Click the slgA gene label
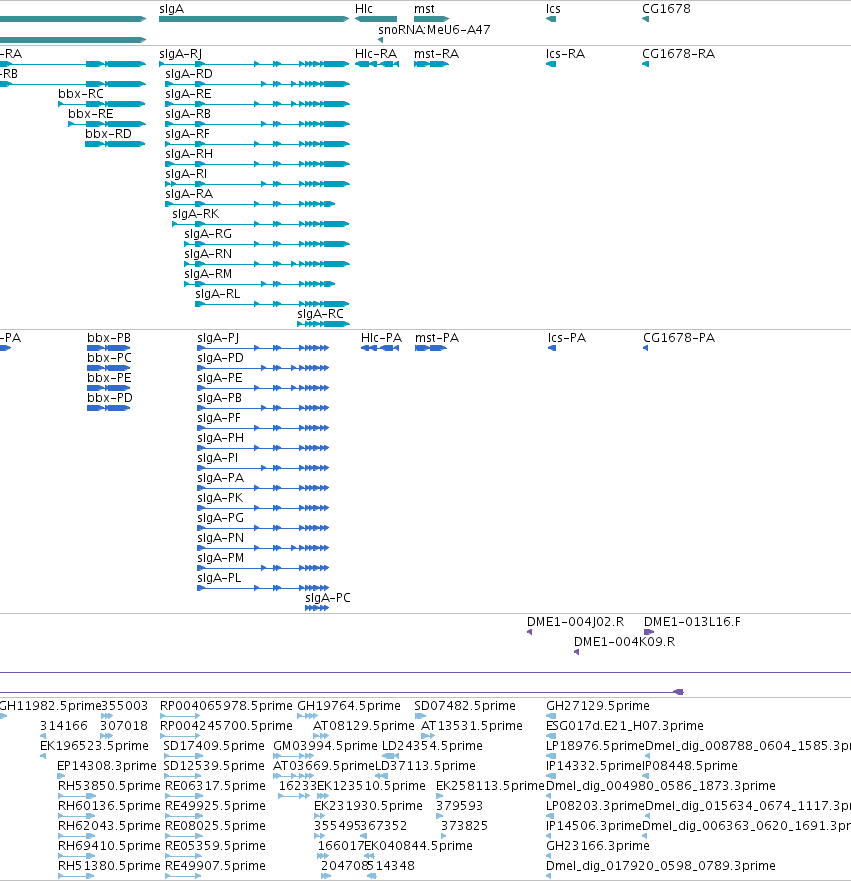The width and height of the screenshot is (851, 881). (x=171, y=9)
